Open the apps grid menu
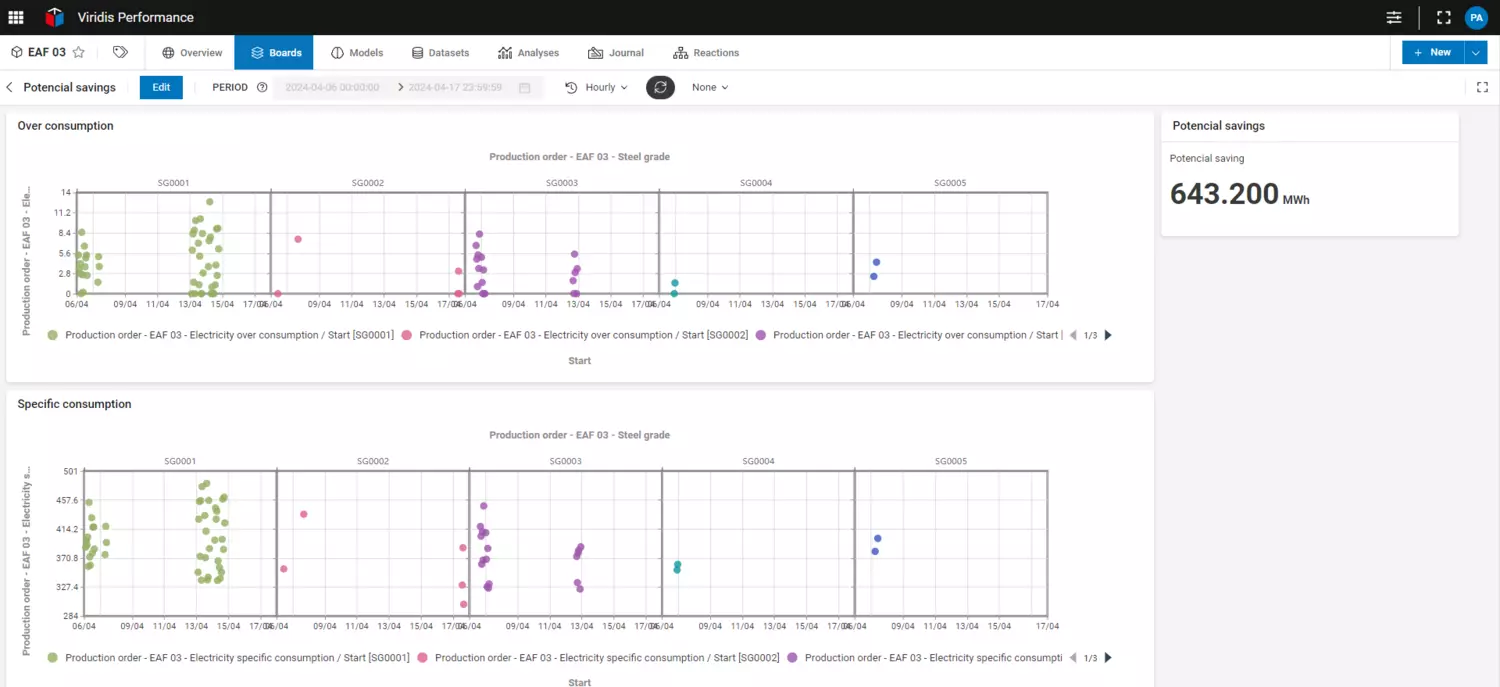The width and height of the screenshot is (1500, 687). pos(16,17)
